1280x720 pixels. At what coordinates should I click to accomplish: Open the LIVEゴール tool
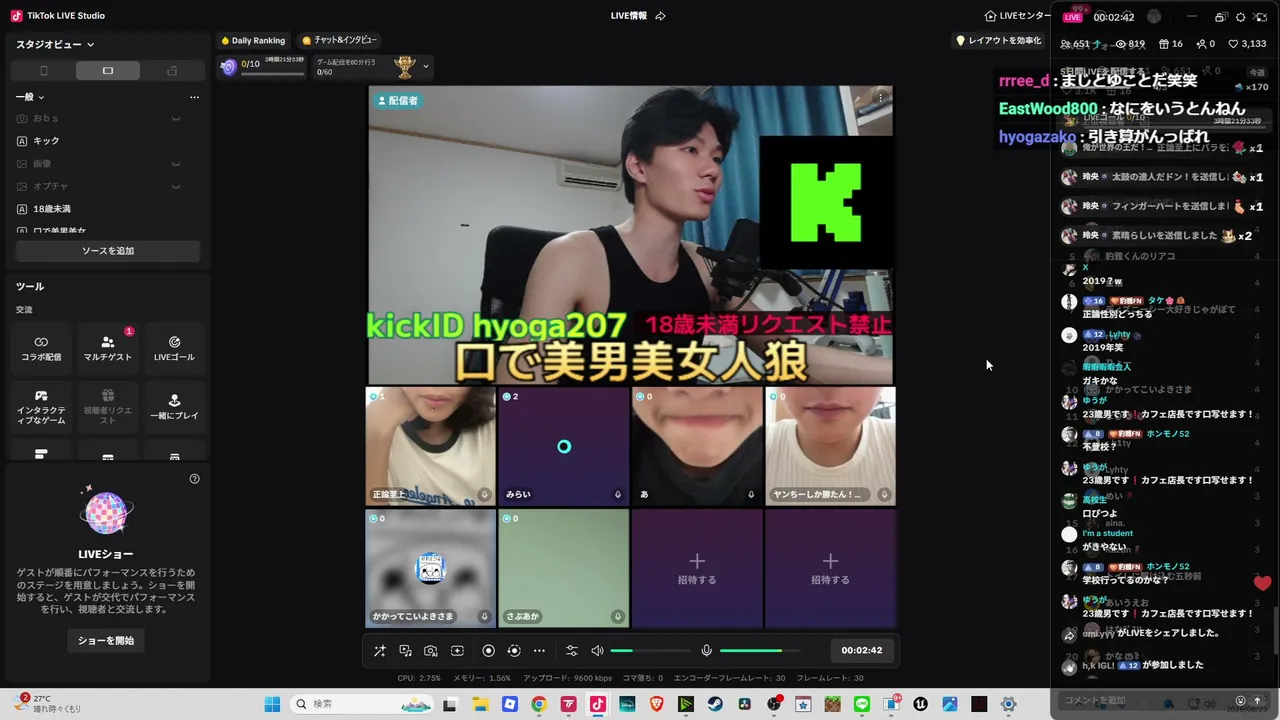point(174,348)
